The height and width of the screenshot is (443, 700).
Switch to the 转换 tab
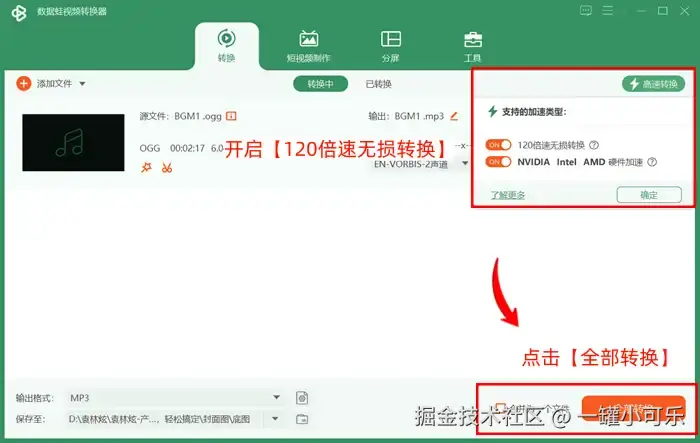tap(226, 46)
